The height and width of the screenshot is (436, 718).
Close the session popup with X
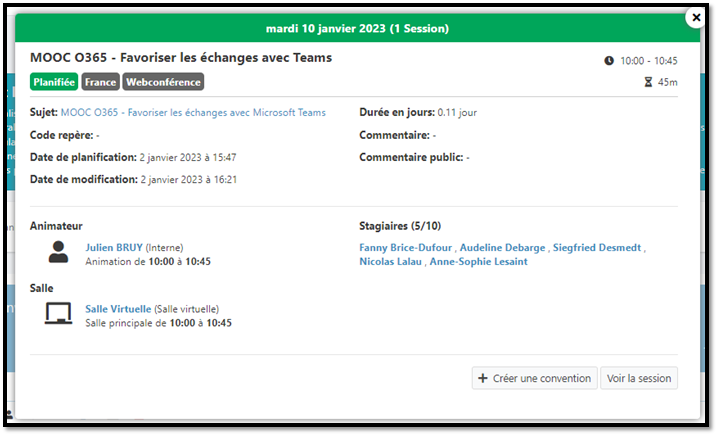pyautogui.click(x=695, y=18)
